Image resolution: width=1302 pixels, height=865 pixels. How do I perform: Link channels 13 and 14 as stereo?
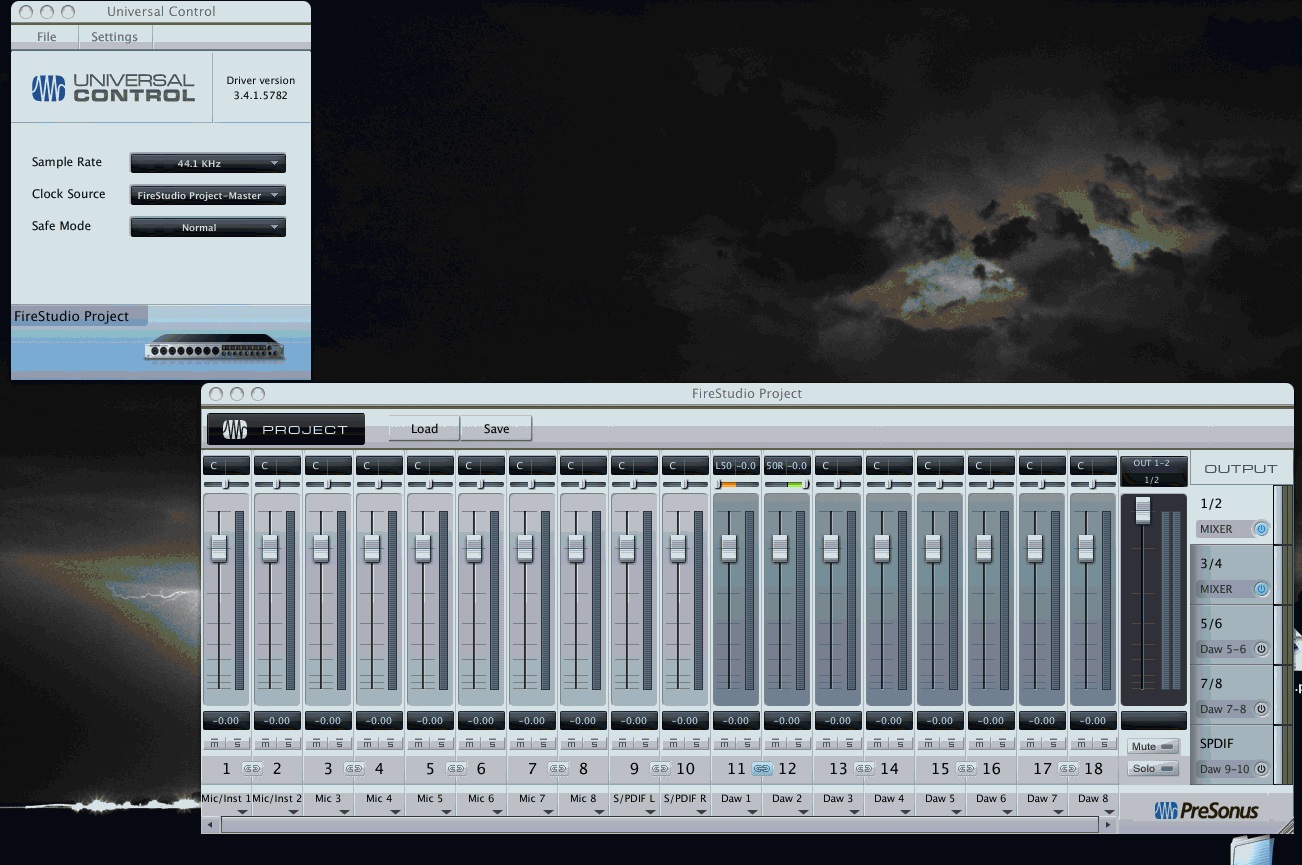pos(864,769)
